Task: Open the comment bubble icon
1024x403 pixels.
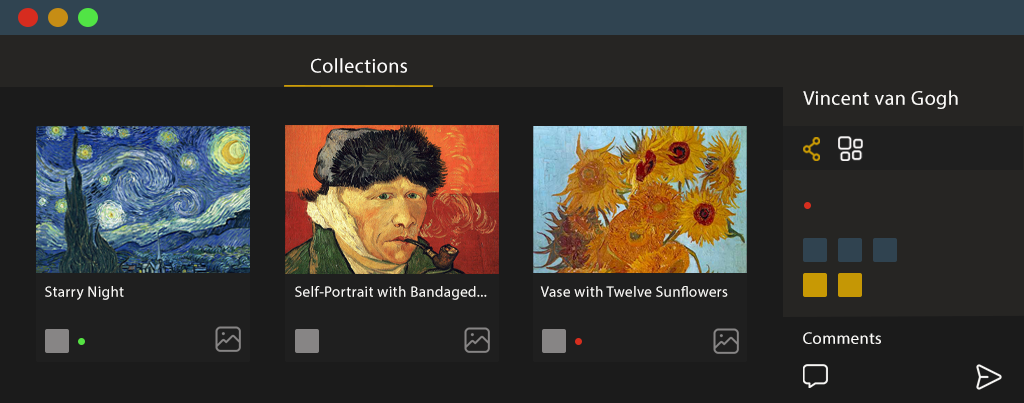Action: pos(815,376)
